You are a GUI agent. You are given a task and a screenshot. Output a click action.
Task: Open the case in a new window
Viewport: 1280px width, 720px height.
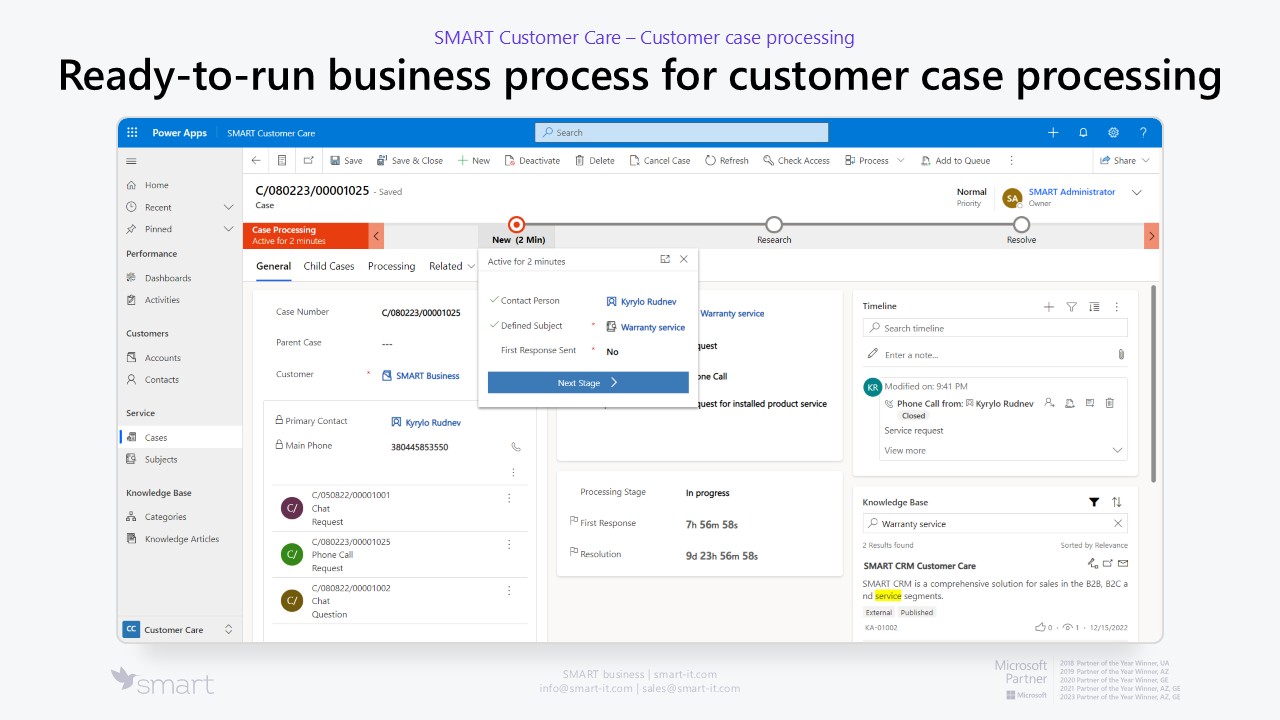pyautogui.click(x=308, y=160)
